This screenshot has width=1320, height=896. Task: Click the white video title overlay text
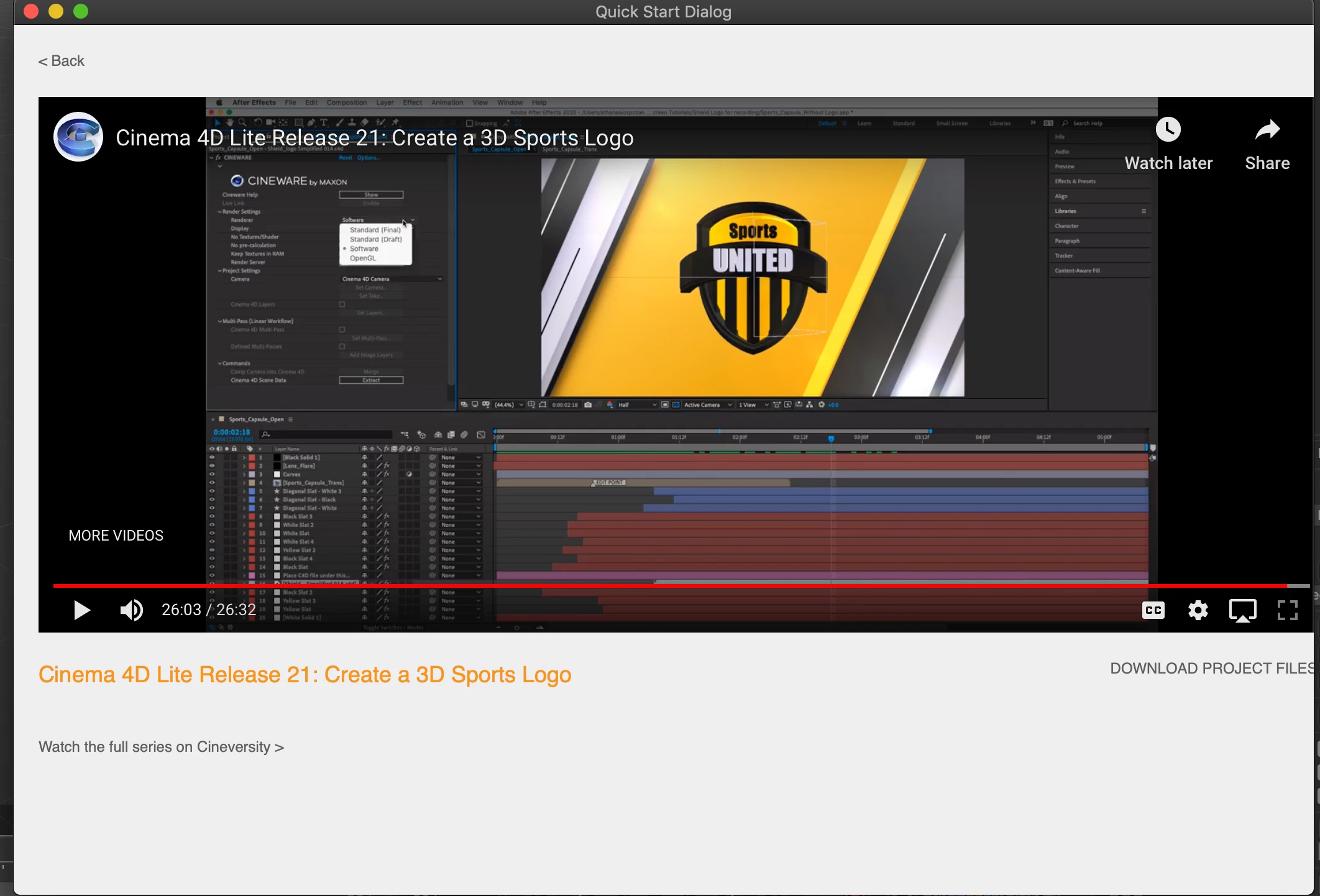pyautogui.click(x=374, y=138)
